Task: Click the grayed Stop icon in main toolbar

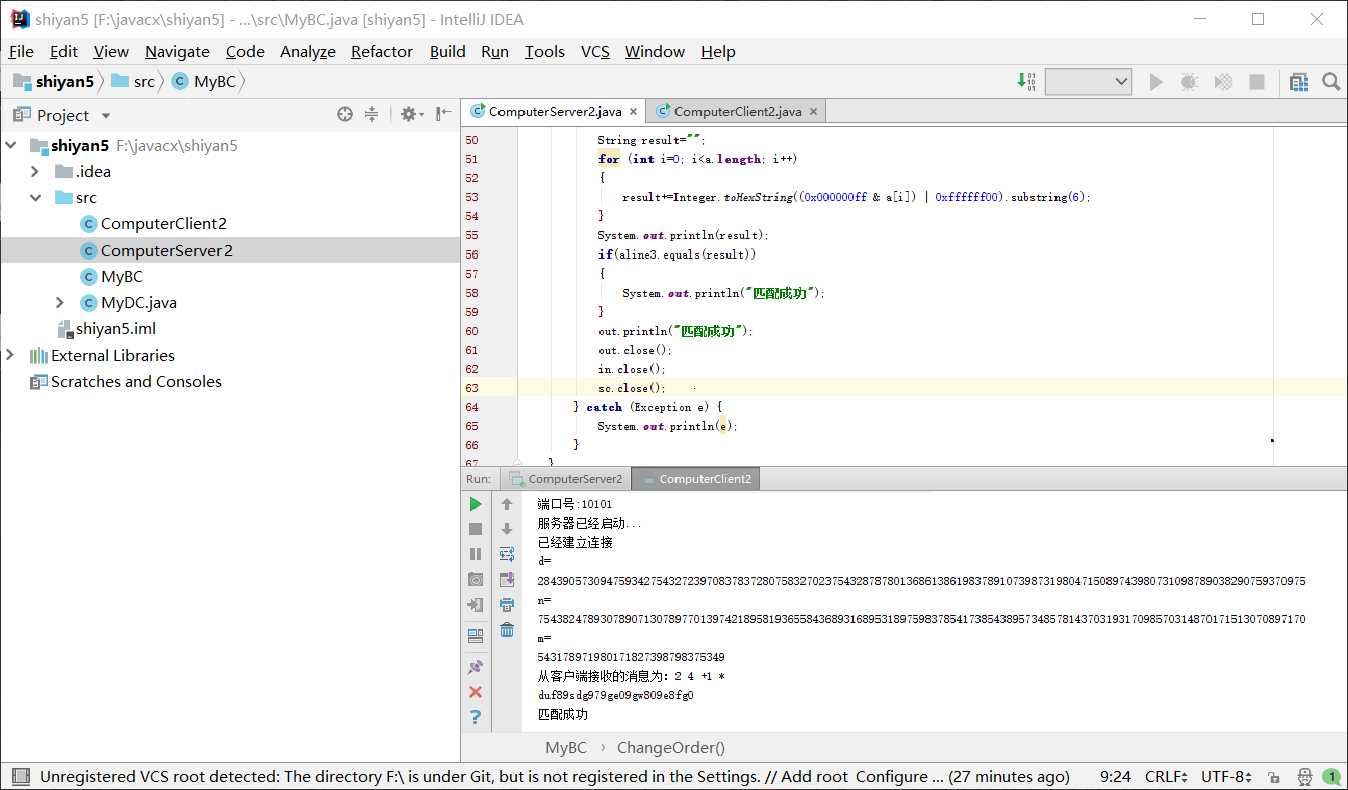Action: [x=1257, y=82]
